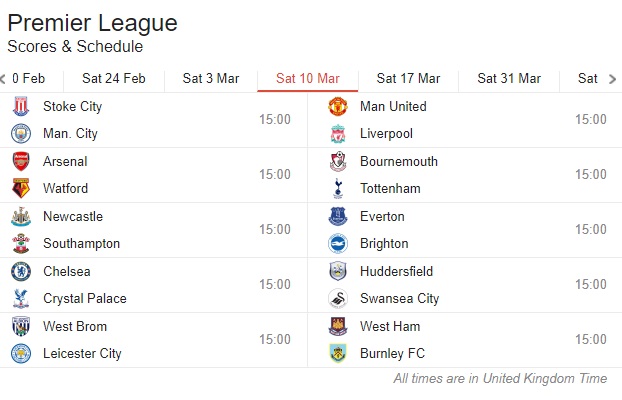The image size is (622, 400).
Task: Click the Chelsea lion crest
Action: (21, 271)
